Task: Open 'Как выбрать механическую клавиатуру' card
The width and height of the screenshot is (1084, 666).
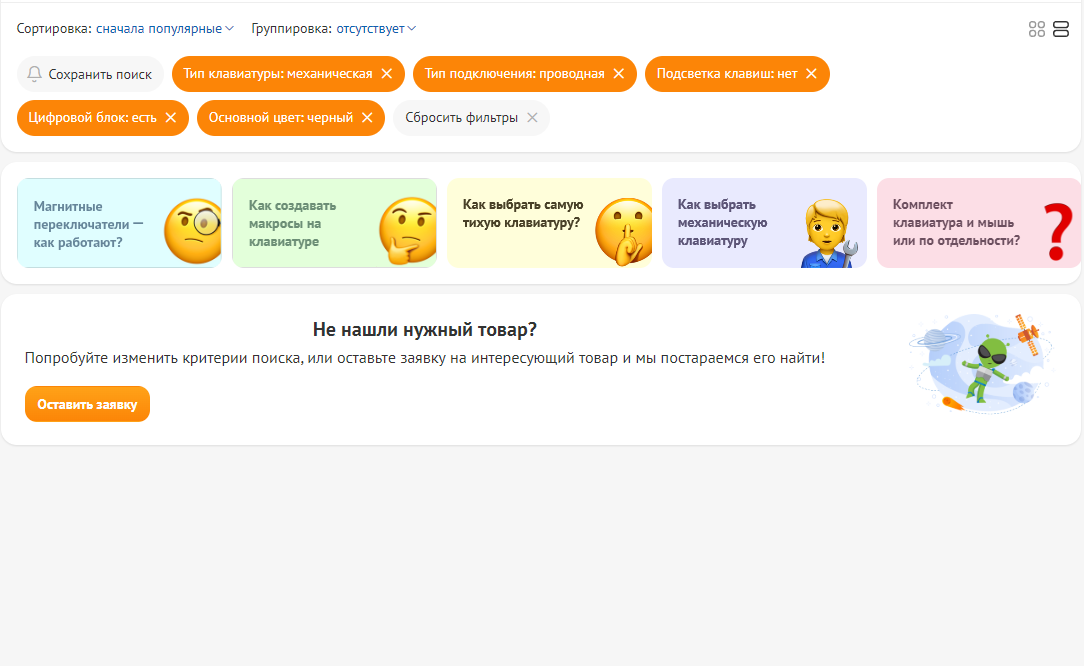Action: tap(764, 223)
